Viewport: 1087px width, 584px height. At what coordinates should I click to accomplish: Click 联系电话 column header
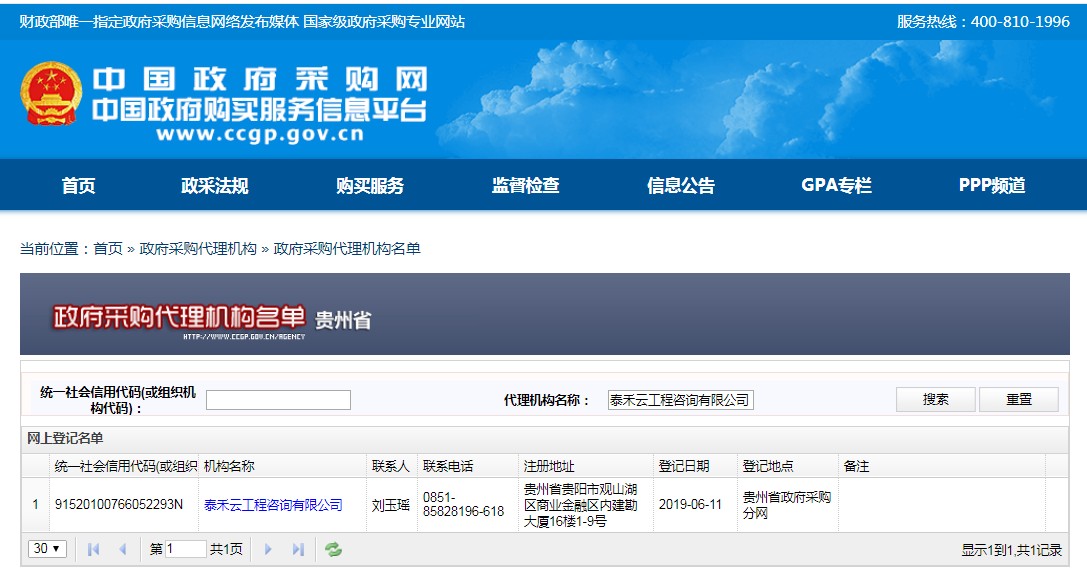(x=468, y=466)
